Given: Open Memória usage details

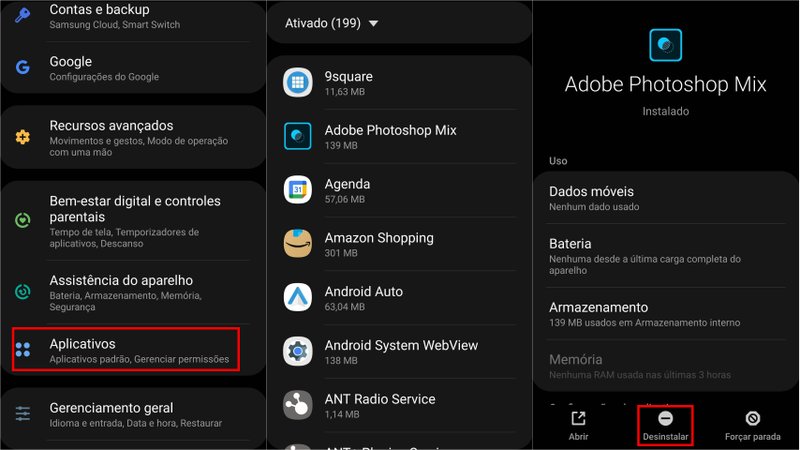Looking at the screenshot, I should 665,366.
